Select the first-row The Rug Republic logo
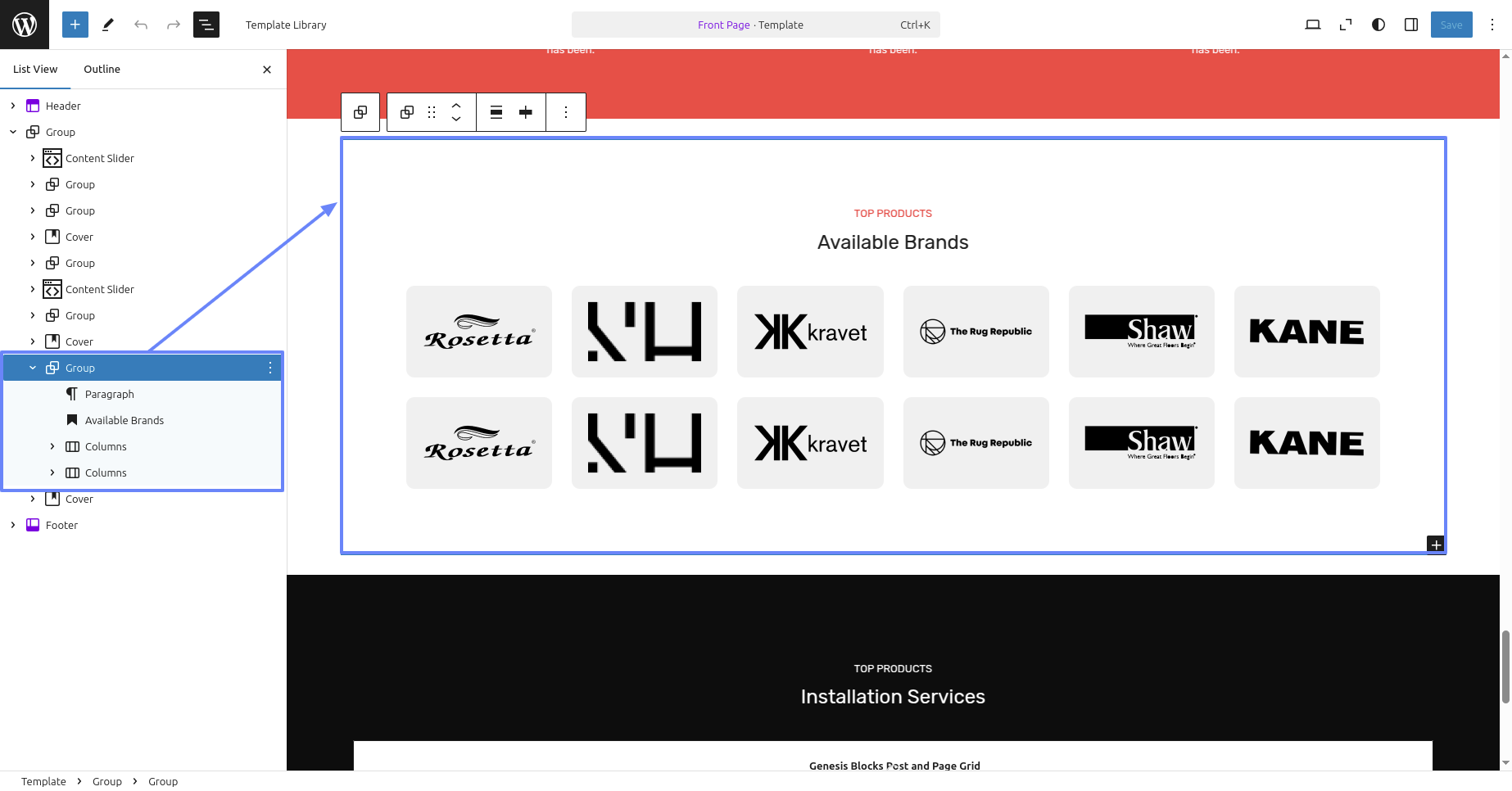1512x791 pixels. click(976, 332)
